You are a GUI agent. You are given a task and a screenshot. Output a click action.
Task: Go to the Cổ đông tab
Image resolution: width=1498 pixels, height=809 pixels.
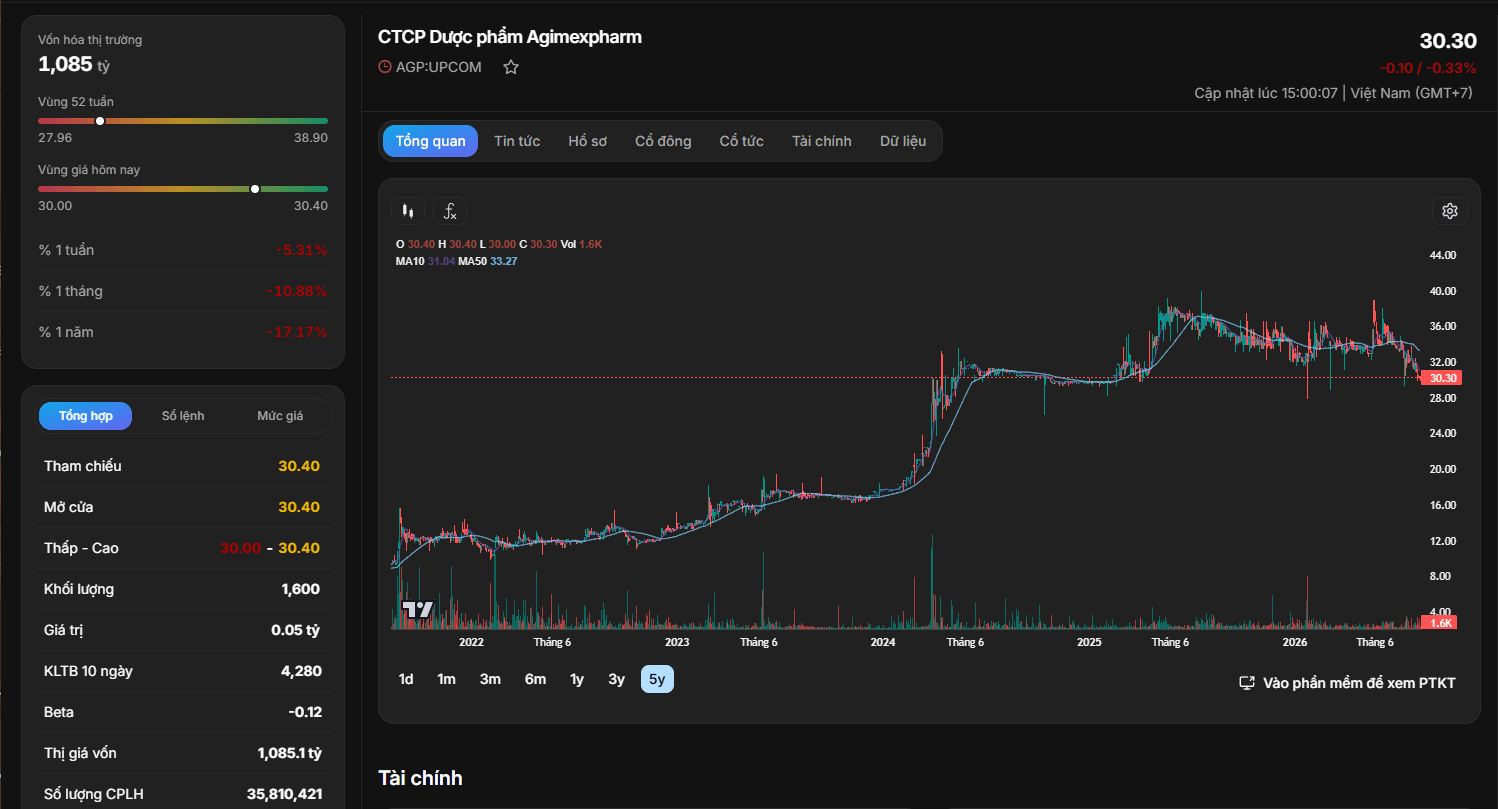(x=663, y=141)
